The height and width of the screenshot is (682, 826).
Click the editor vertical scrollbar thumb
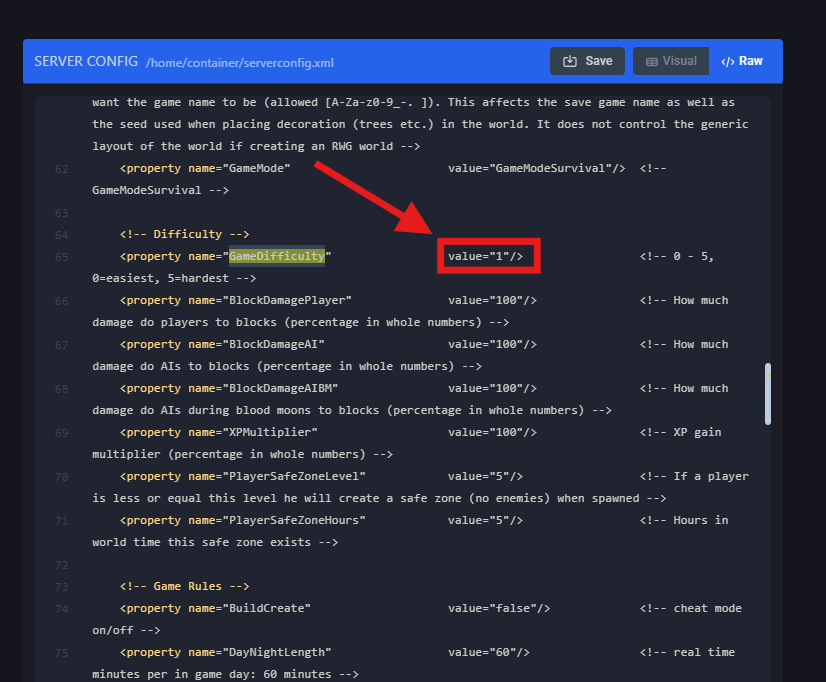pos(768,393)
